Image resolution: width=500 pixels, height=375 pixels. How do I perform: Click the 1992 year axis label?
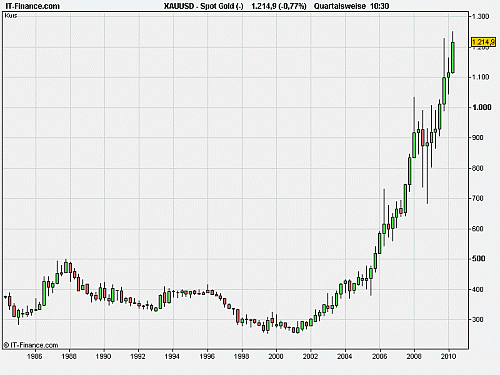pos(138,356)
